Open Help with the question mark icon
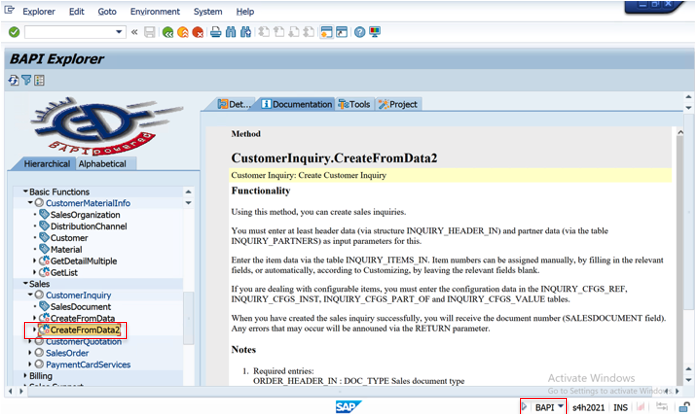The width and height of the screenshot is (695, 414). coord(360,32)
